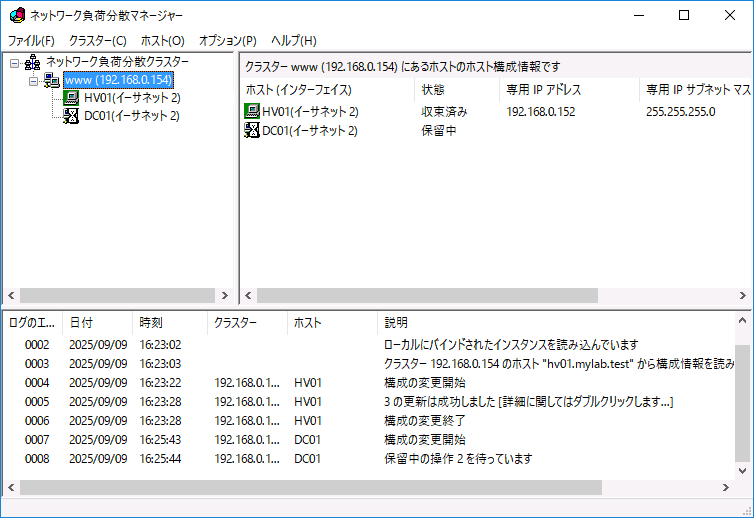754x518 pixels.
Task: Click the 専用 IP アドレス column header
Action: [x=567, y=90]
